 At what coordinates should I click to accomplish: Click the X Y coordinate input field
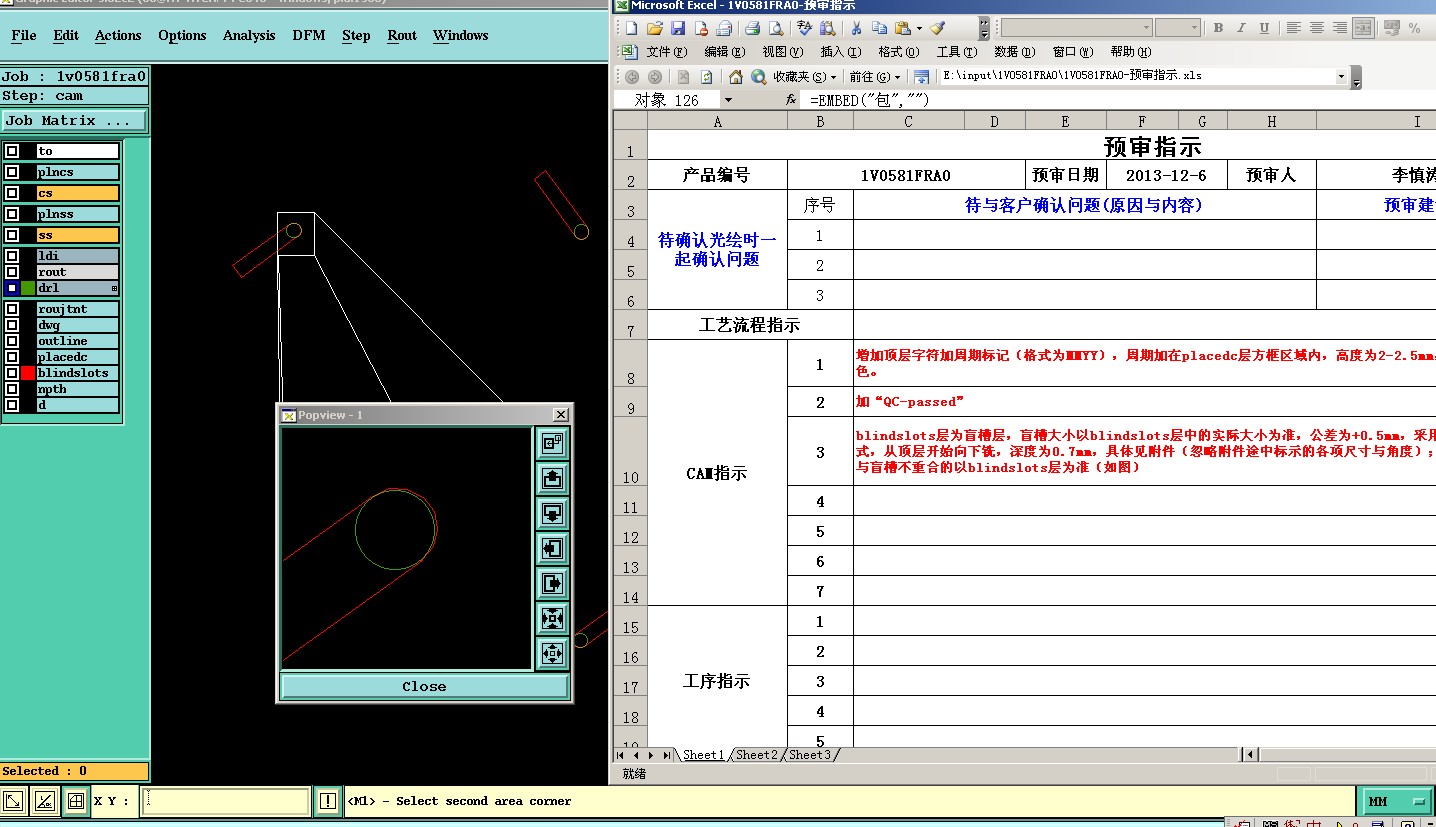coord(225,801)
